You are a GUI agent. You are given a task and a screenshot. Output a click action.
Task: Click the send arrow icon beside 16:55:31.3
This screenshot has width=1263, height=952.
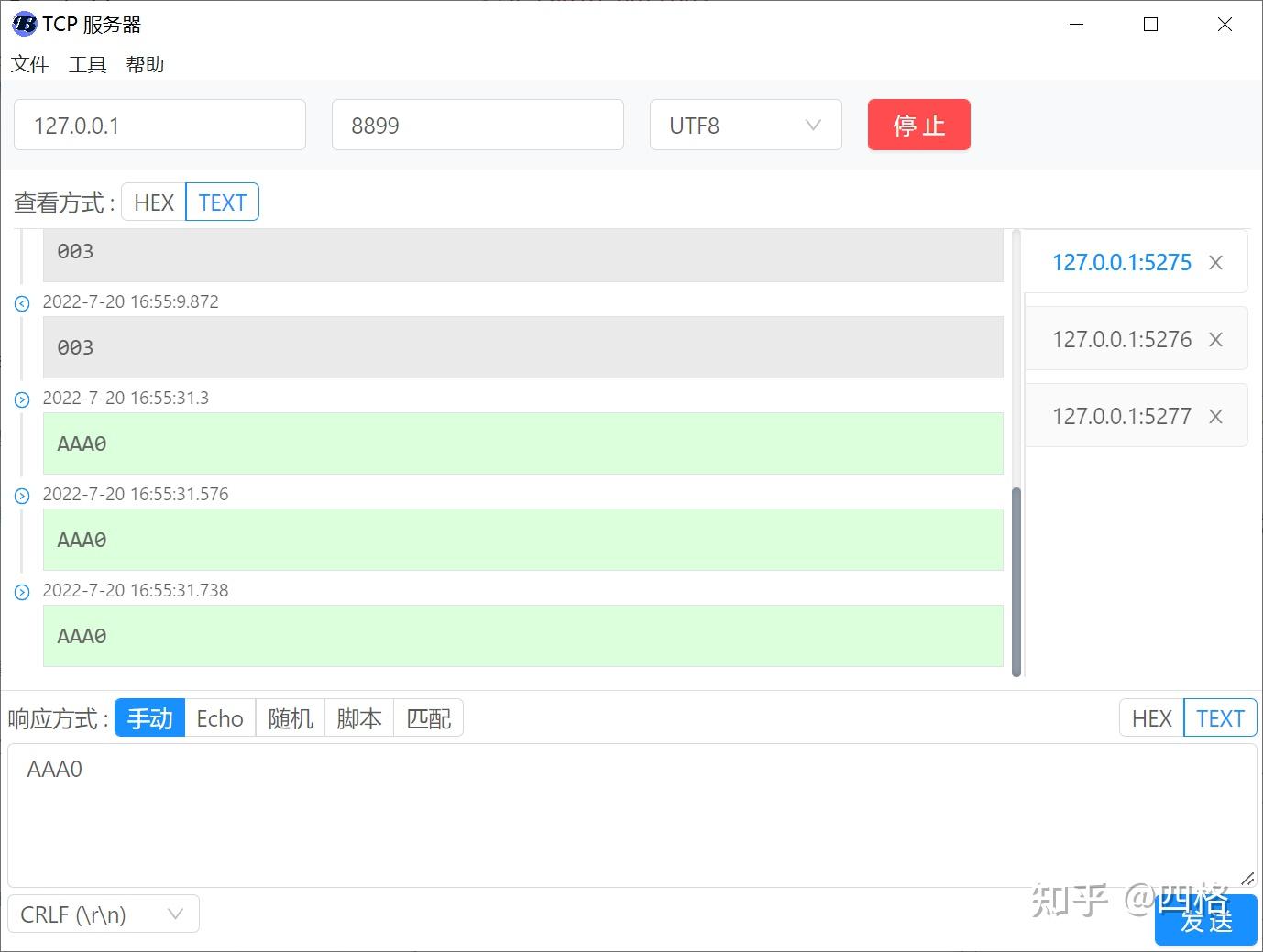[22, 399]
